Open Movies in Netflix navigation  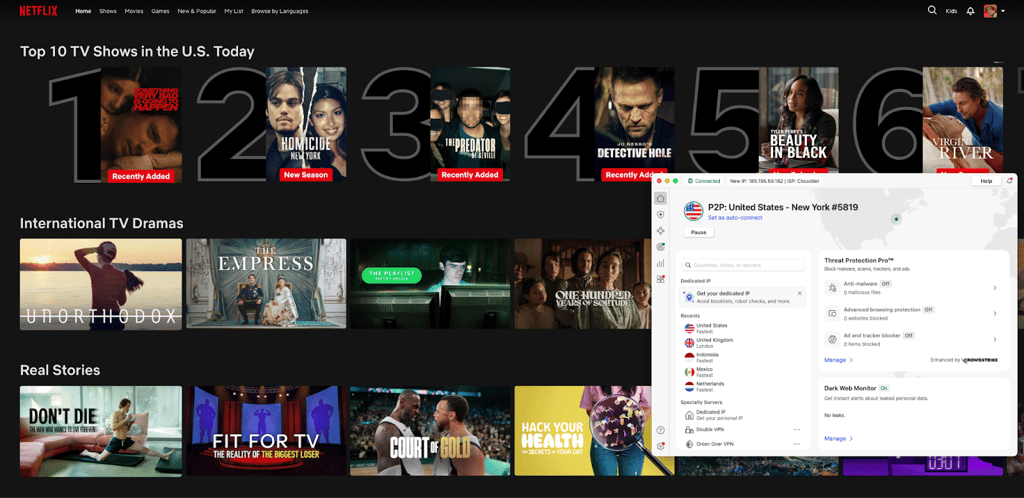(x=134, y=11)
